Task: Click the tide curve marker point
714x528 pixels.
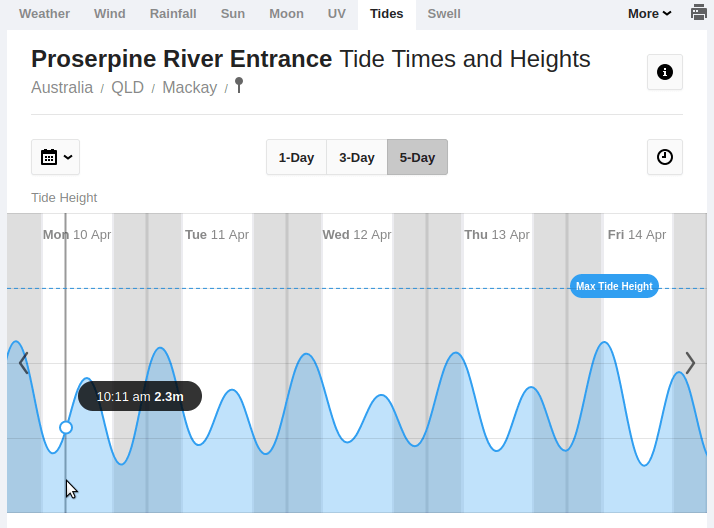Action: (66, 427)
